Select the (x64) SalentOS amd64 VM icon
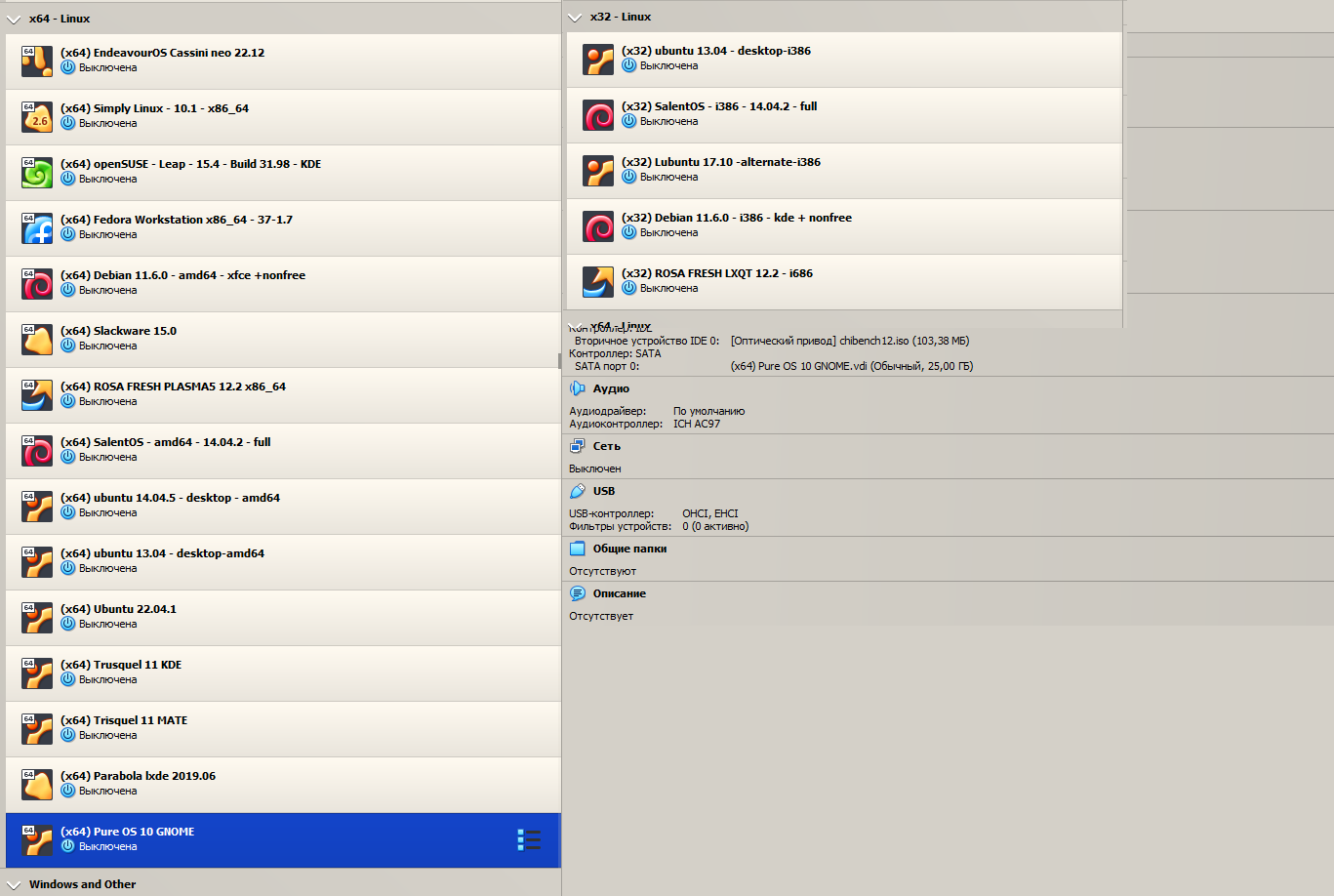This screenshot has height=896, width=1334. click(x=37, y=451)
